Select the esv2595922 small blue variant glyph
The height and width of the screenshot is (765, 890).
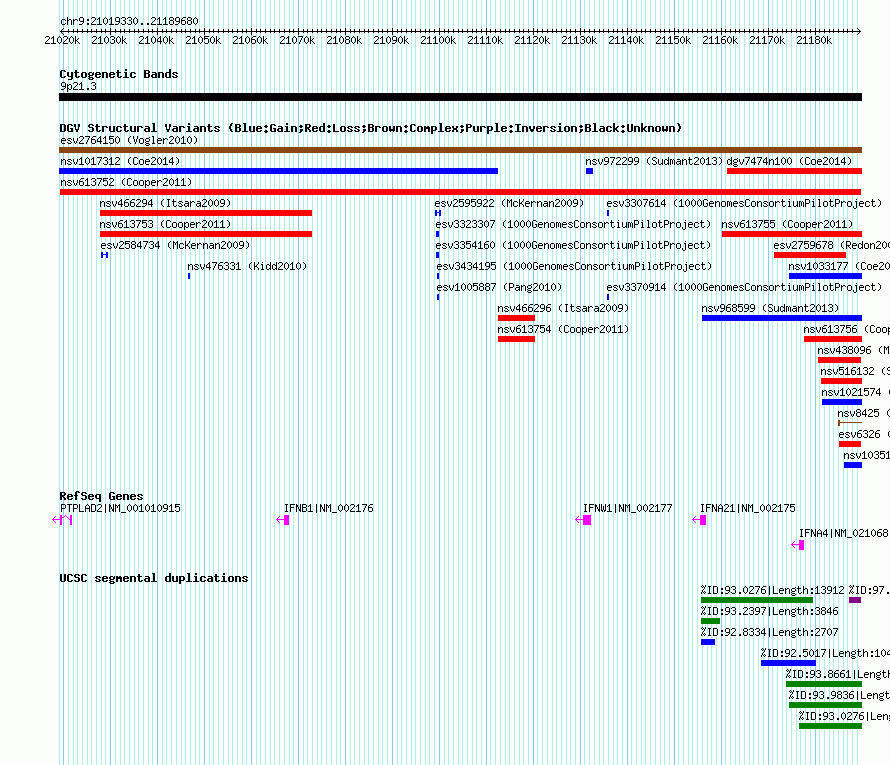(x=438, y=213)
